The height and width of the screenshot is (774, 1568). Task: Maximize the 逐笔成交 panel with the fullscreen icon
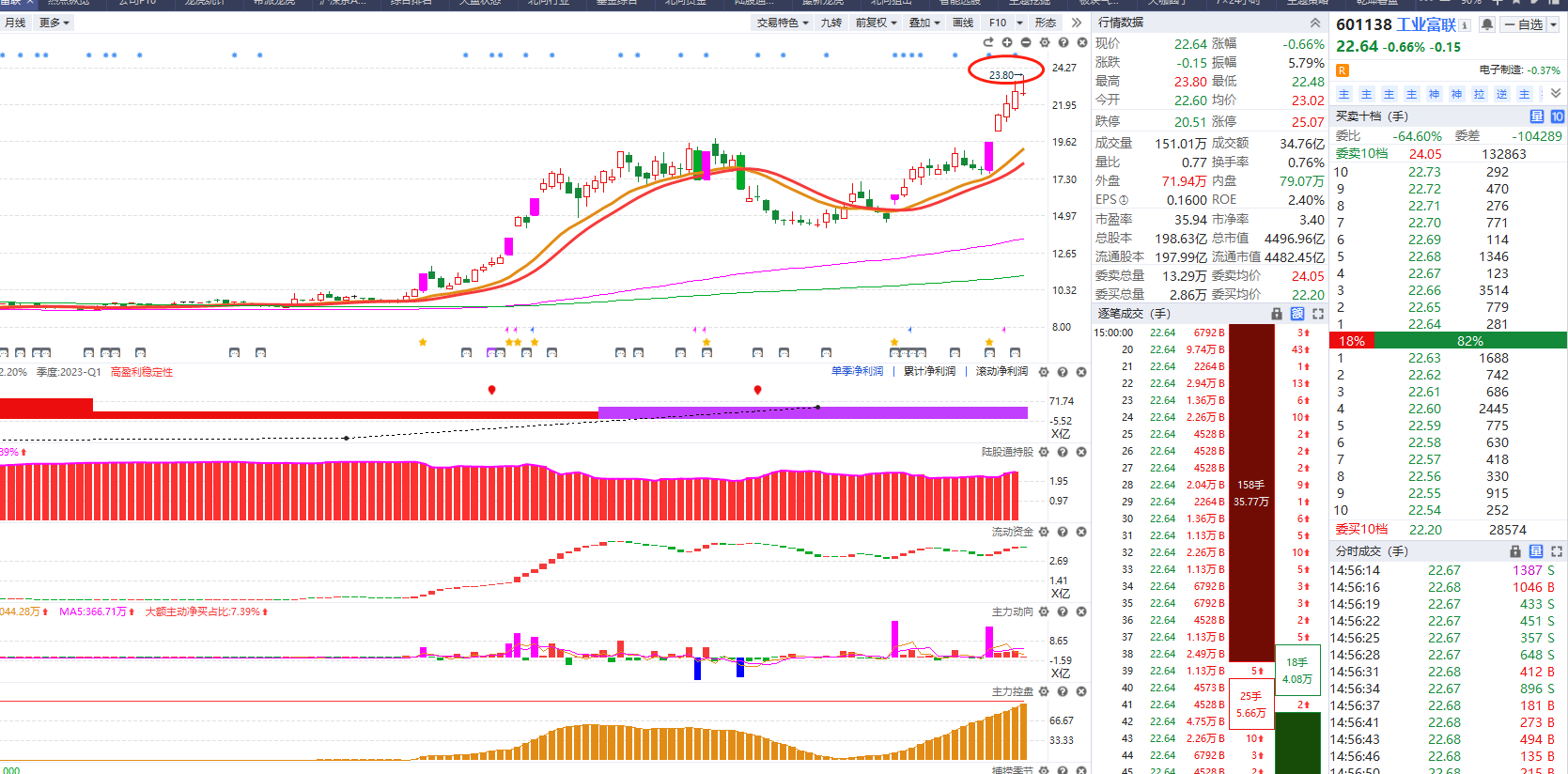[x=1318, y=314]
